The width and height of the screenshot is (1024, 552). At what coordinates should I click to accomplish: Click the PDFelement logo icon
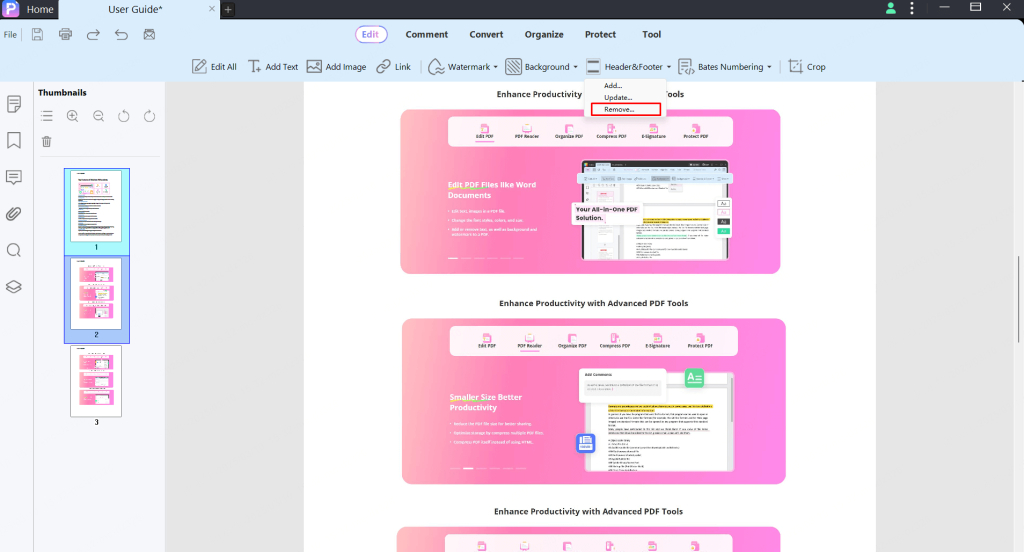tap(10, 8)
